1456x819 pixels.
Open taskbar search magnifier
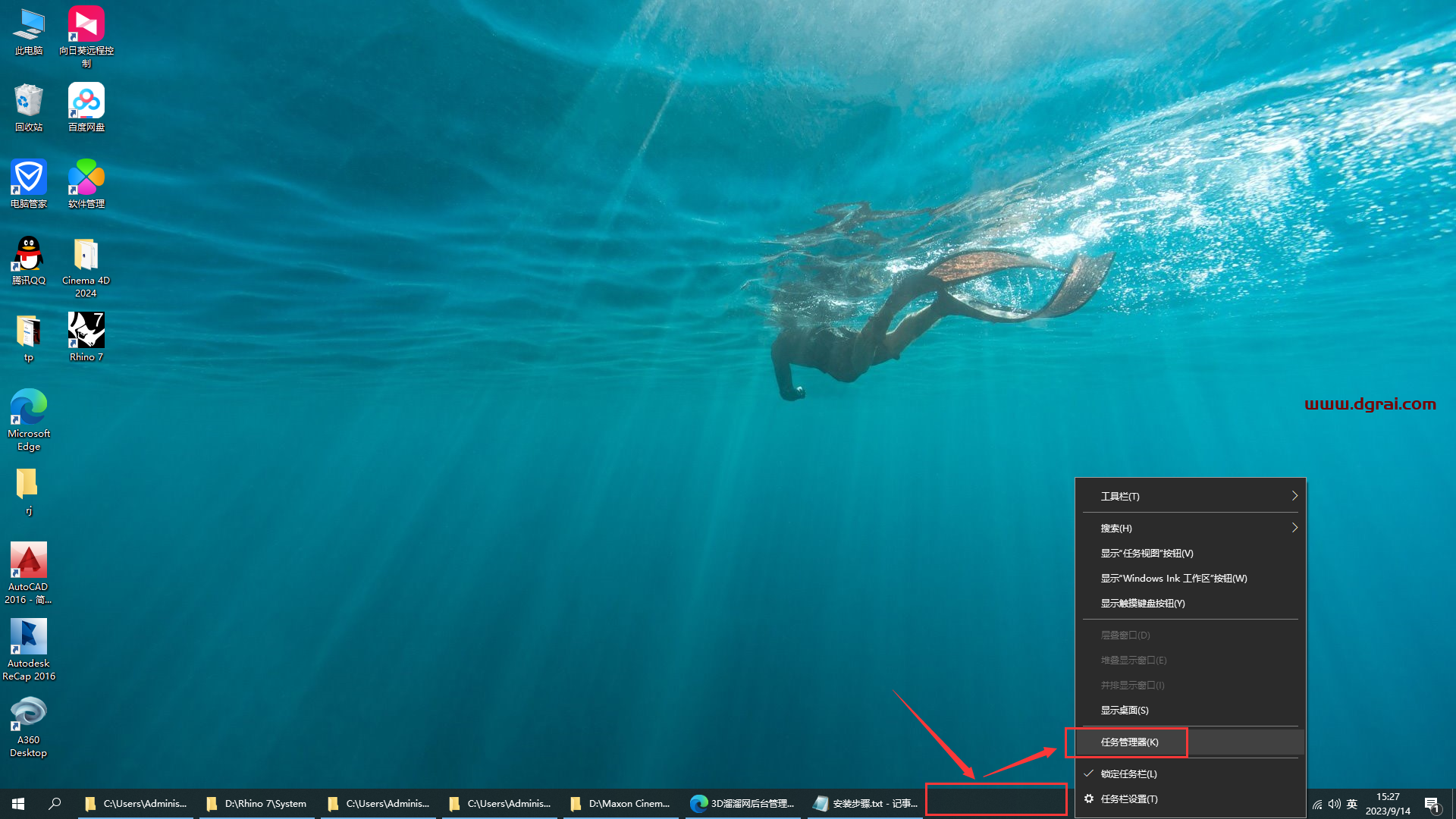55,803
